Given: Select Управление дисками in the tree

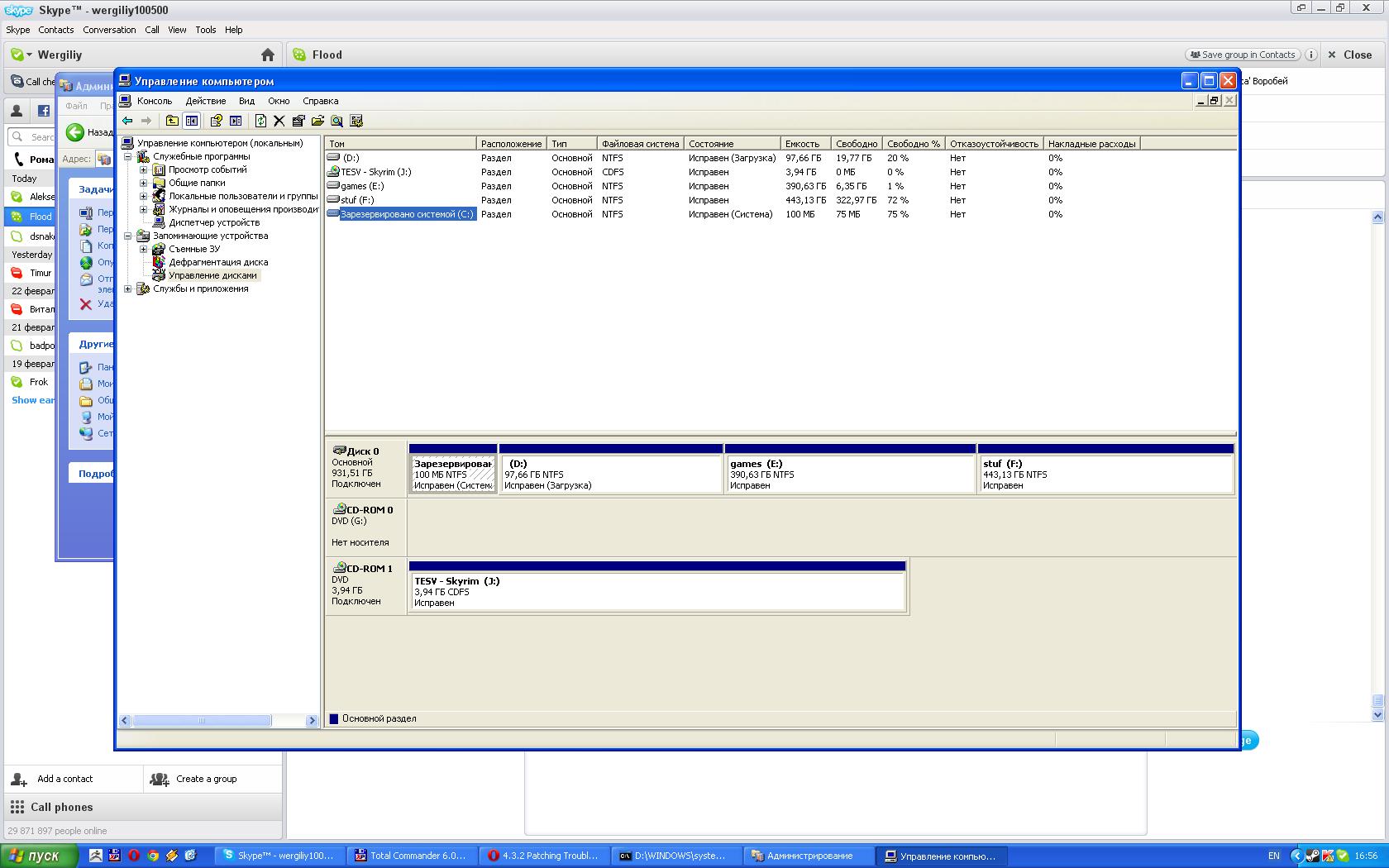Looking at the screenshot, I should click(212, 275).
